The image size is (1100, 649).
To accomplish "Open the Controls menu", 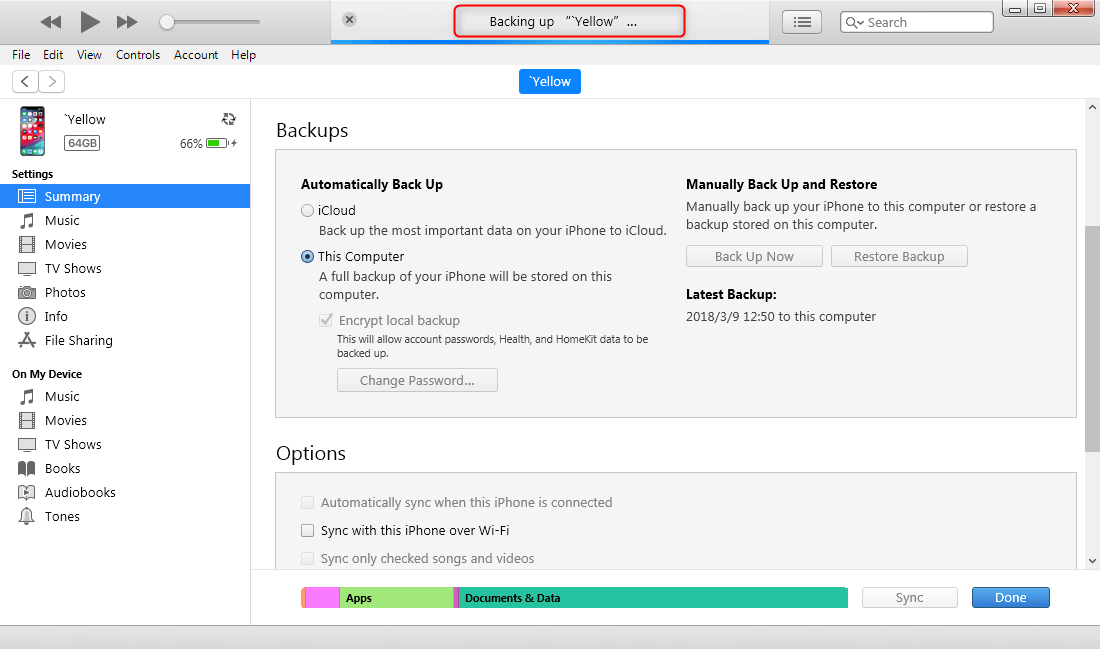I will point(138,55).
